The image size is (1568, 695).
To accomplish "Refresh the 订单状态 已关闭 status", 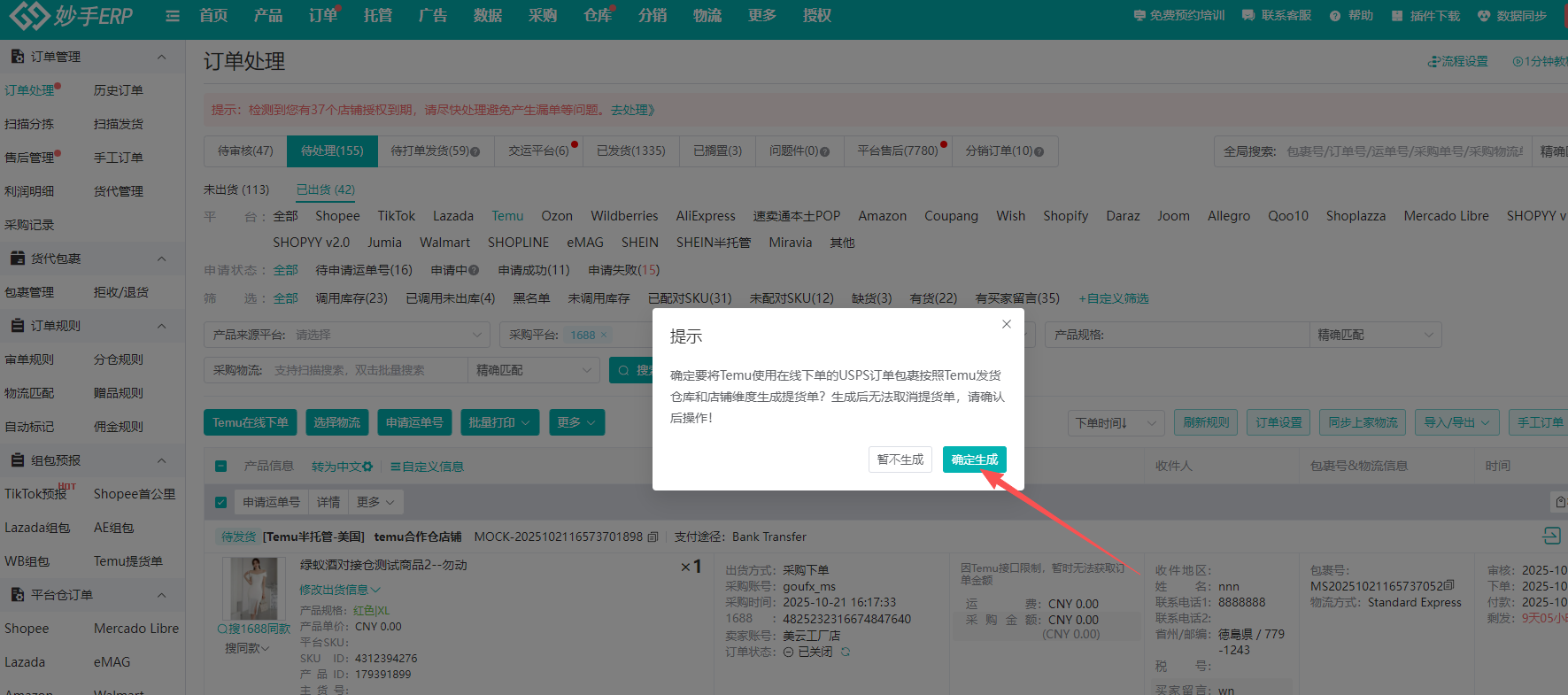I will [x=846, y=652].
